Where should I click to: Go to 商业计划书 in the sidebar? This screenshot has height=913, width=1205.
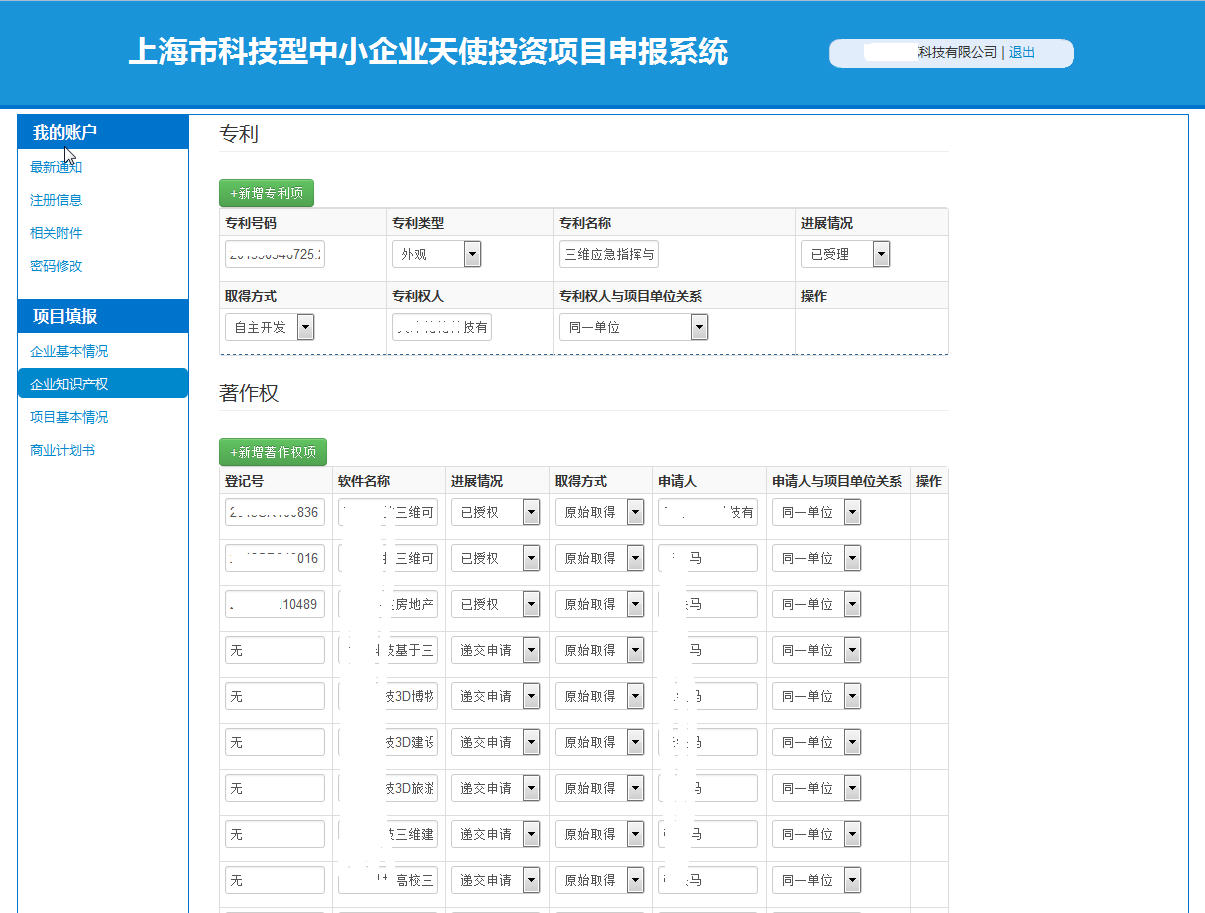click(63, 450)
